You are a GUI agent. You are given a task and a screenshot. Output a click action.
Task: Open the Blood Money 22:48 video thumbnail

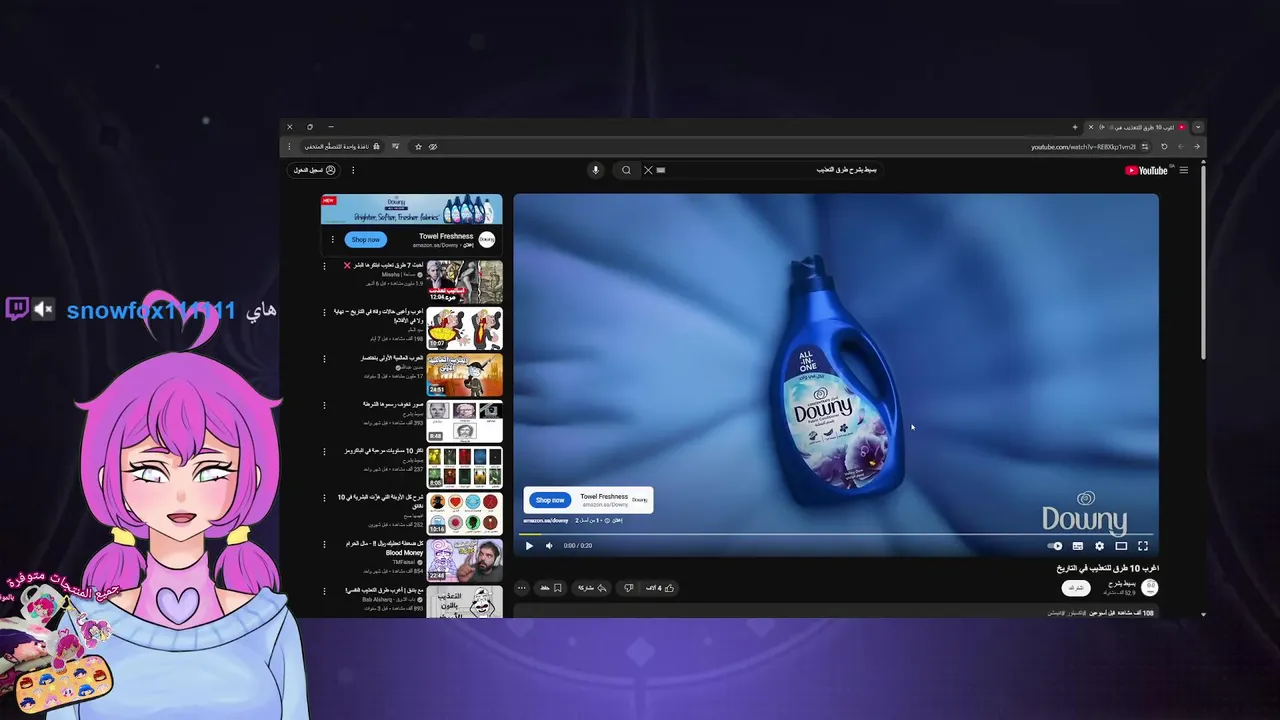tap(465, 560)
